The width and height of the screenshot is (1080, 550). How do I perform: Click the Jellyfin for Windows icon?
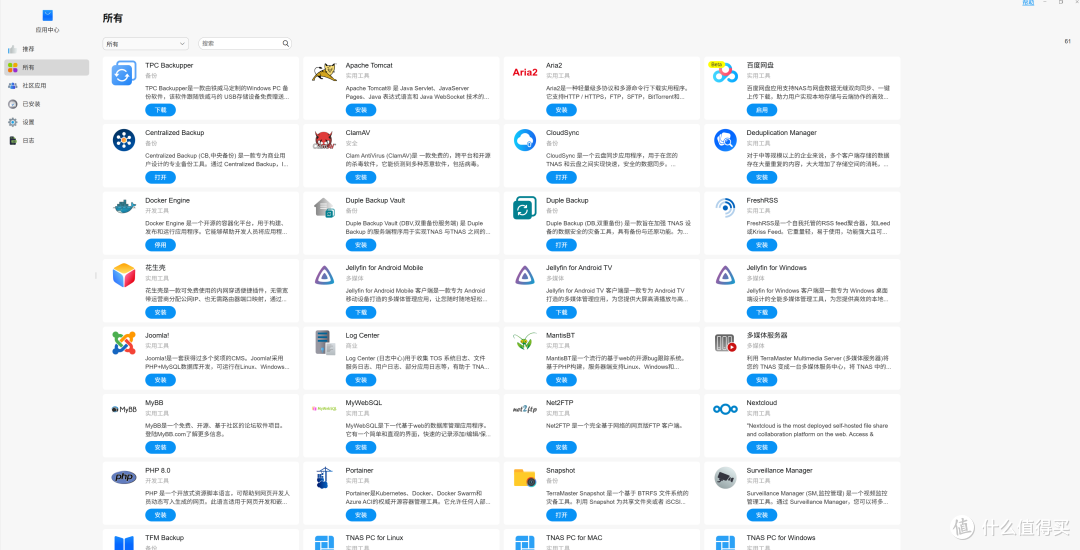[725, 275]
